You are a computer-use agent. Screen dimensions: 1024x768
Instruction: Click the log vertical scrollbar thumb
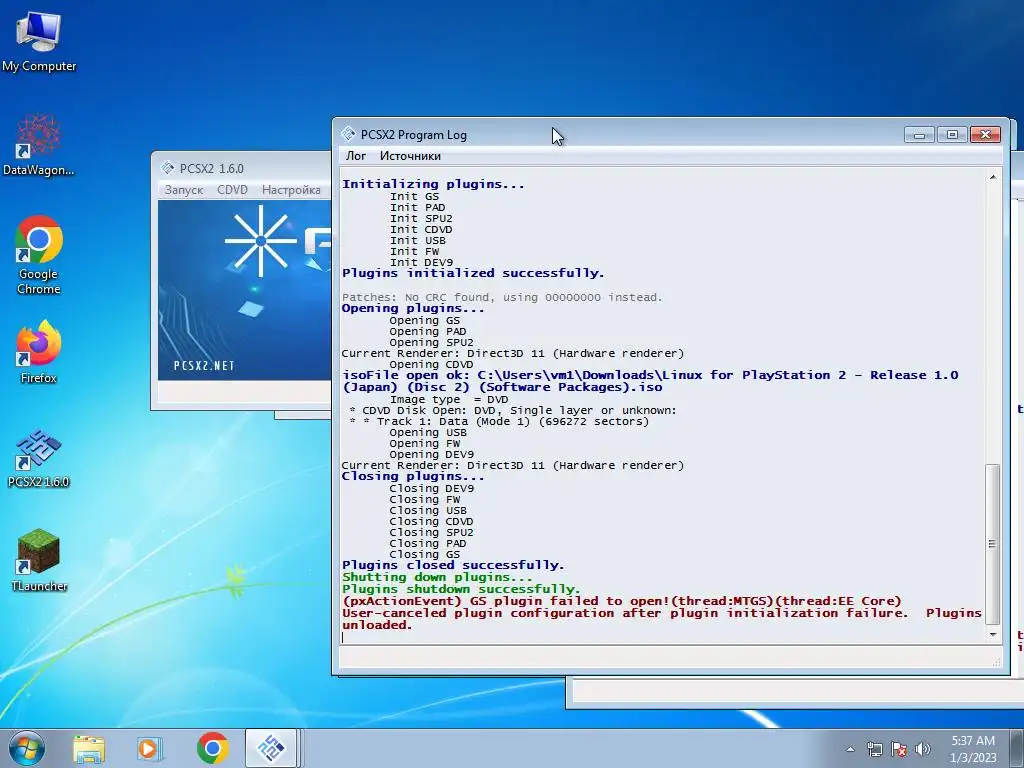pyautogui.click(x=993, y=544)
